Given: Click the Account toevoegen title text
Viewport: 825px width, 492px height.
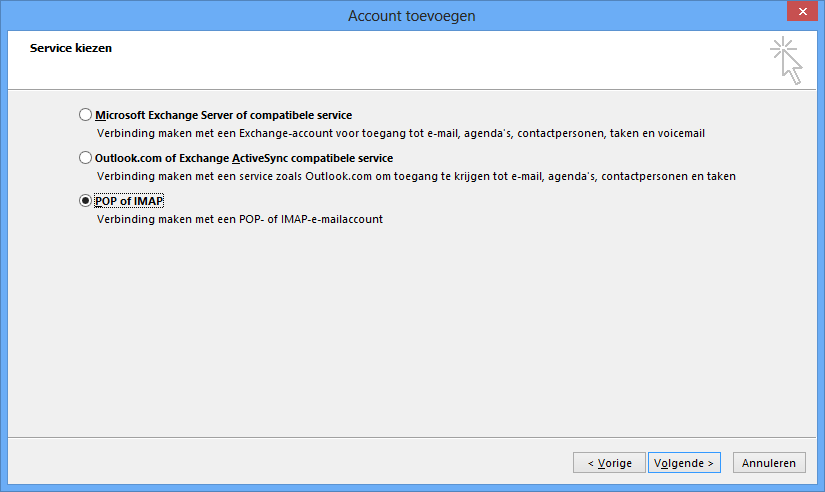Looking at the screenshot, I should click(412, 16).
